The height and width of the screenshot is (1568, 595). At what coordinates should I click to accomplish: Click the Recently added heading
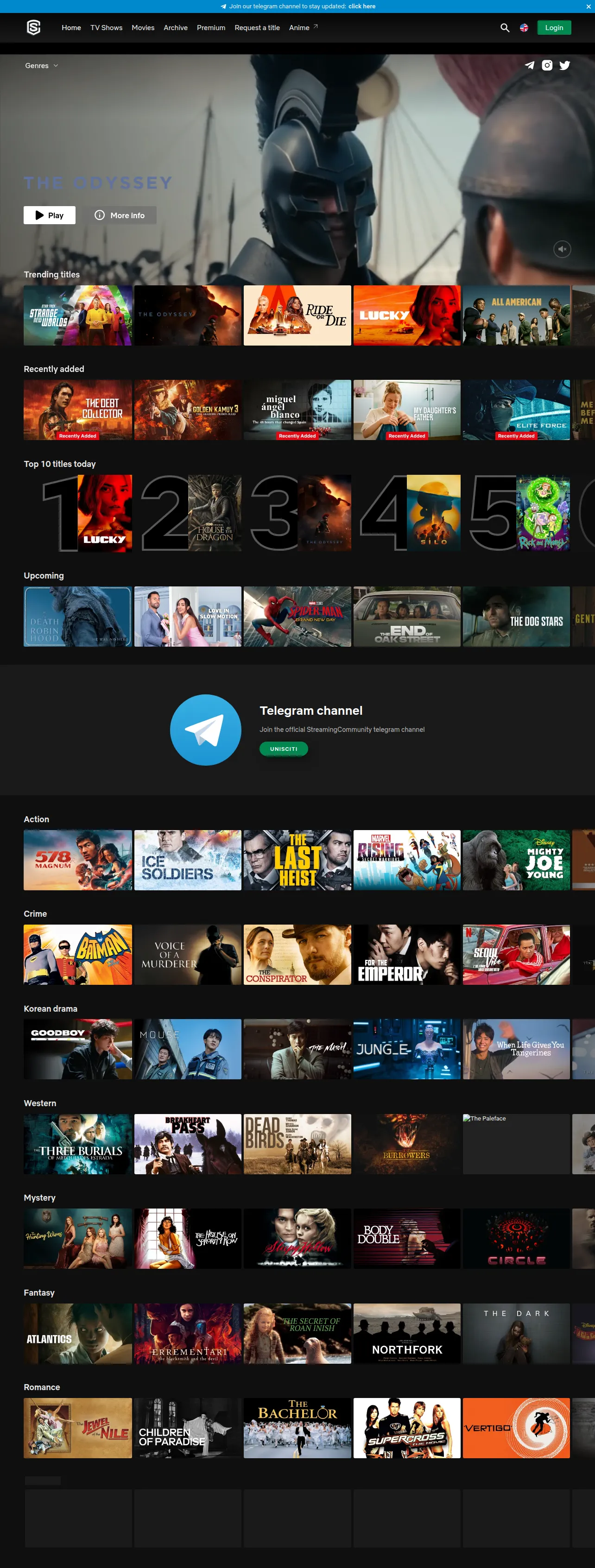(54, 369)
